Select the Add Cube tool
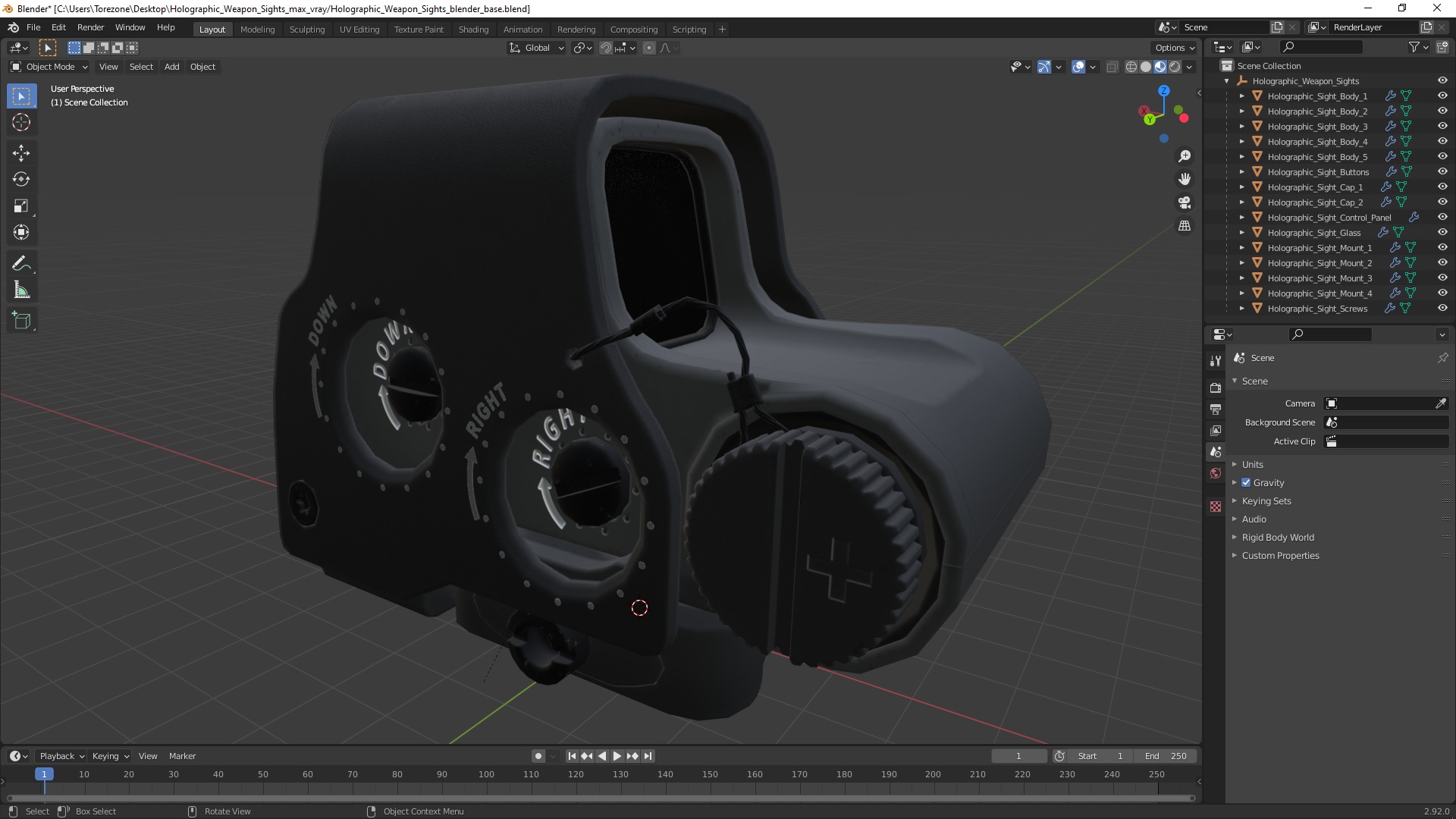Viewport: 1456px width, 819px height. pyautogui.click(x=21, y=321)
